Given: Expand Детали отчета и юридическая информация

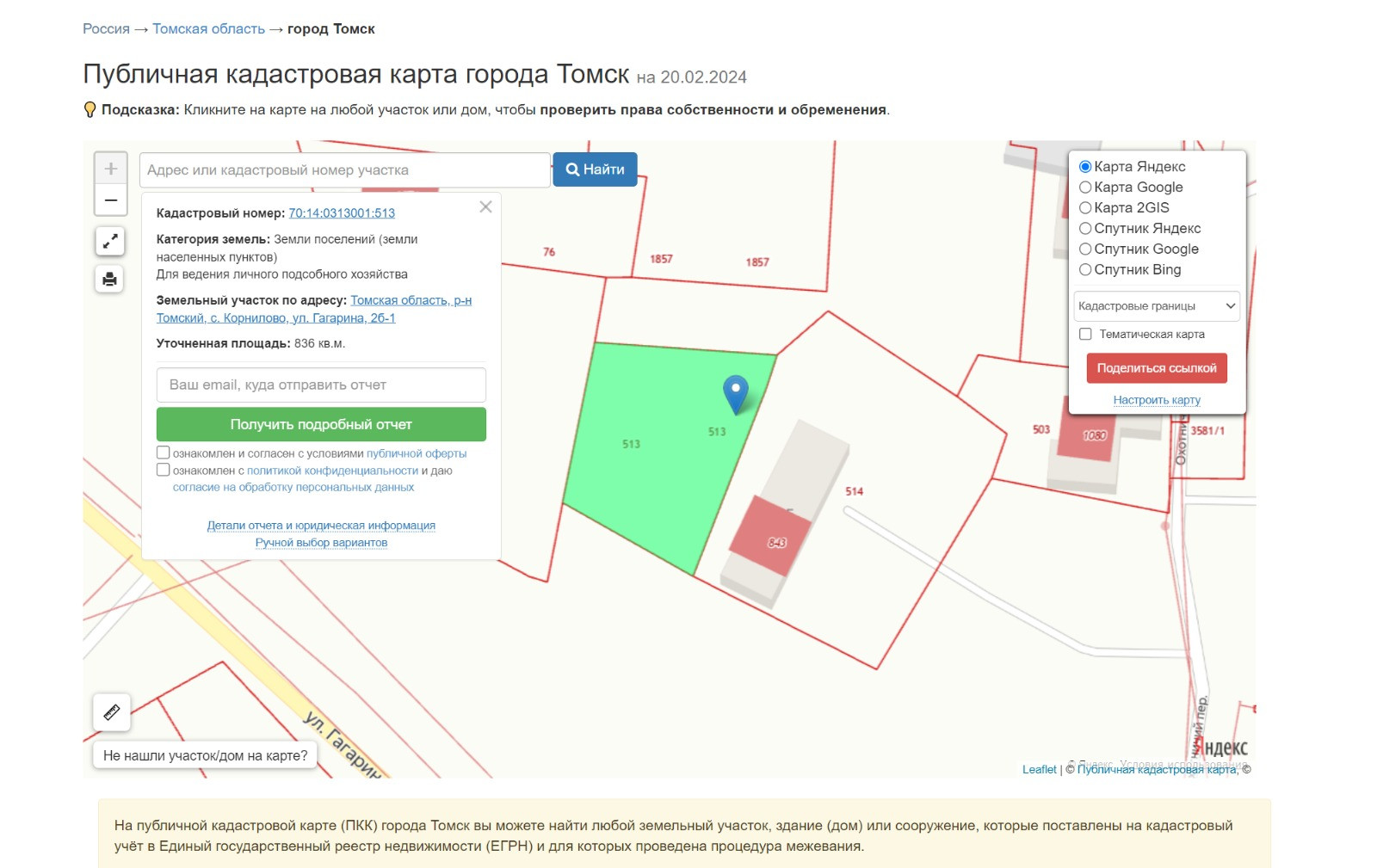Looking at the screenshot, I should (321, 526).
